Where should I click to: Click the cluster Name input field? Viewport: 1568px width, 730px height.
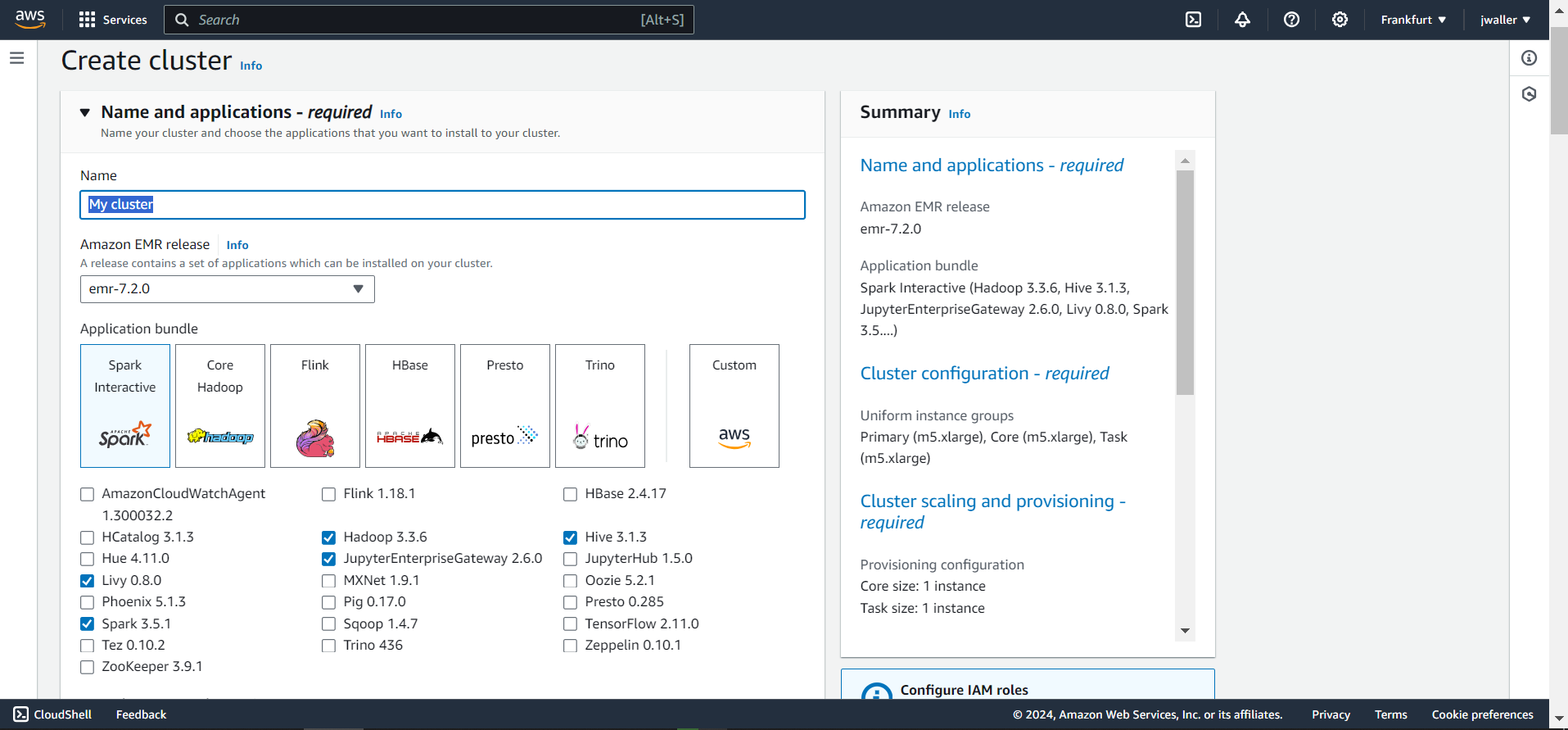pos(442,205)
